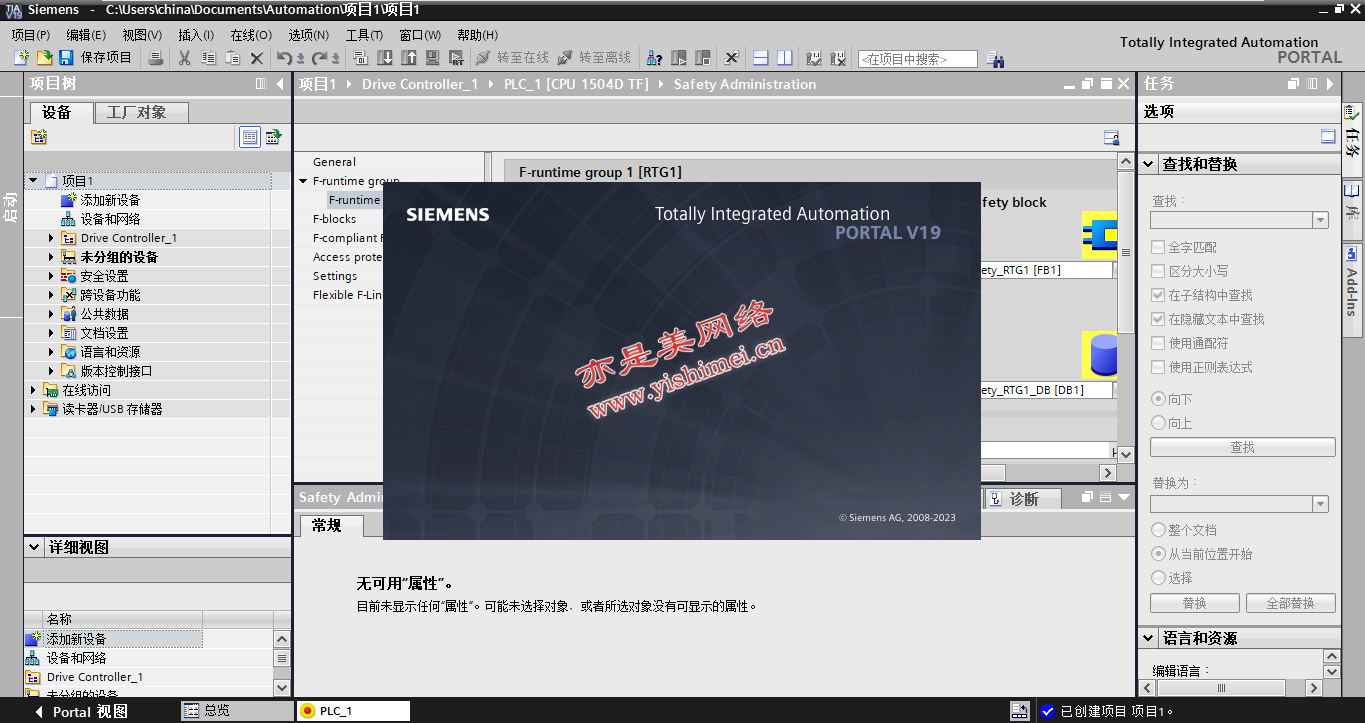Collapse the 项目1 tree node
Image resolution: width=1365 pixels, height=723 pixels.
(33, 181)
